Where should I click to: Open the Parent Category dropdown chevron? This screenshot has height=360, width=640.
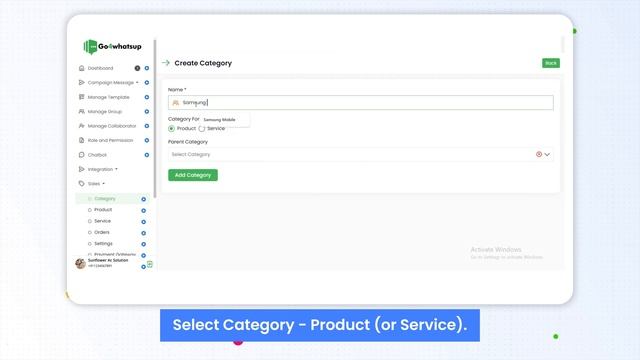pyautogui.click(x=547, y=154)
